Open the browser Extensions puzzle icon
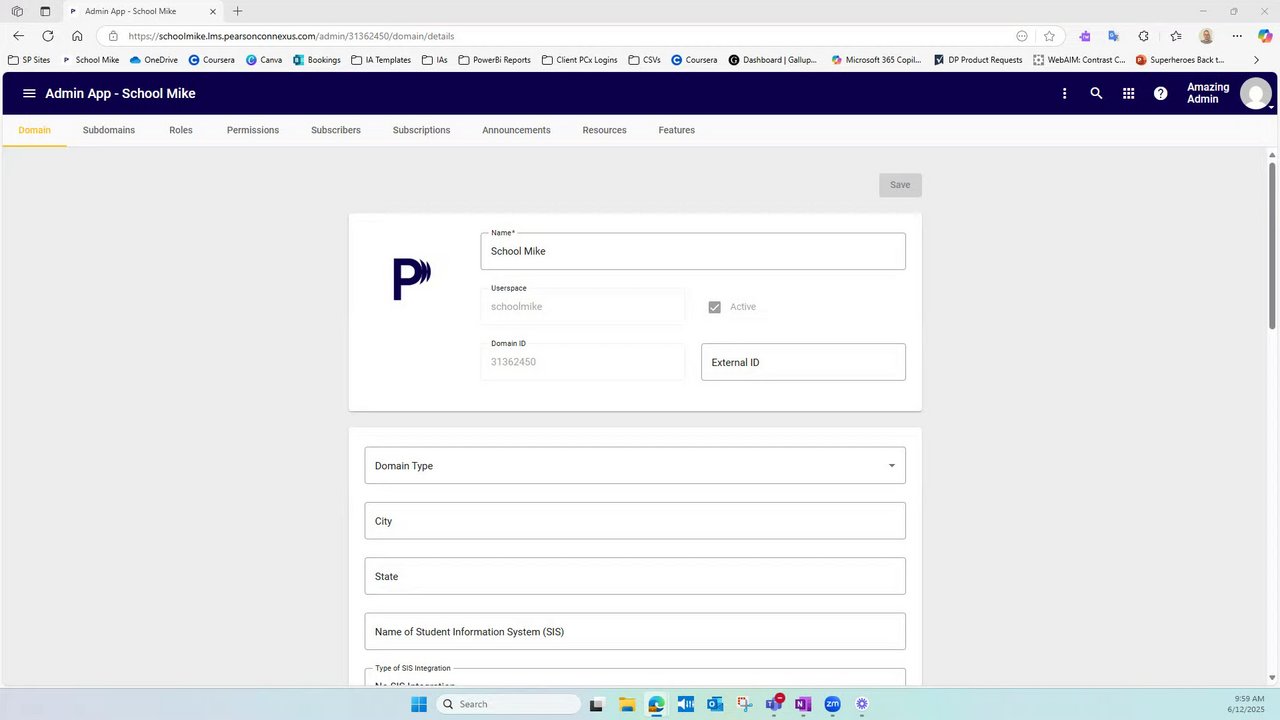Viewport: 1280px width, 720px height. 1144,35
